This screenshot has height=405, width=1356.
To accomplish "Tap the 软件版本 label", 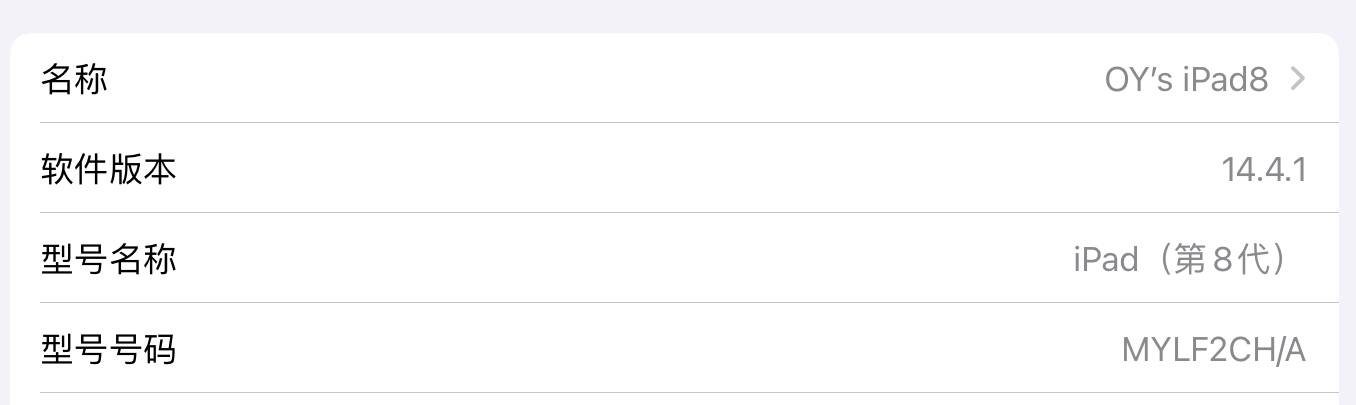I will click(x=108, y=169).
